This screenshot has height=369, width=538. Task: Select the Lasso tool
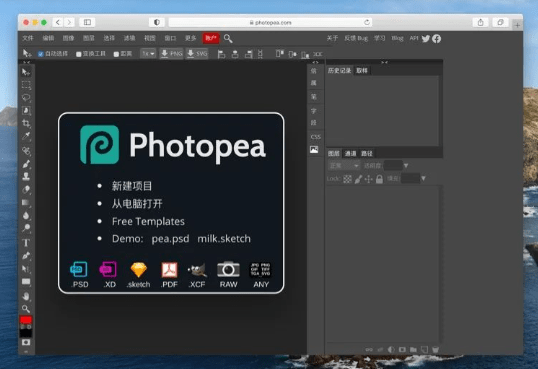click(26, 97)
